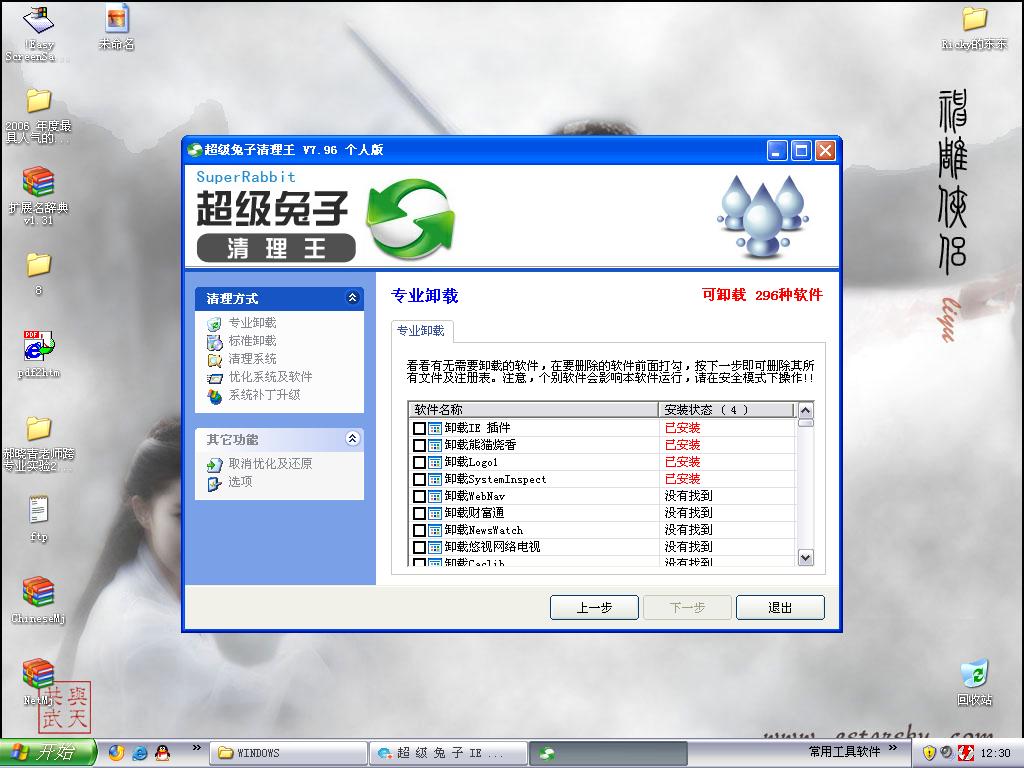Click the 12:30 system clock
Viewport: 1024px width, 768px height.
[995, 753]
